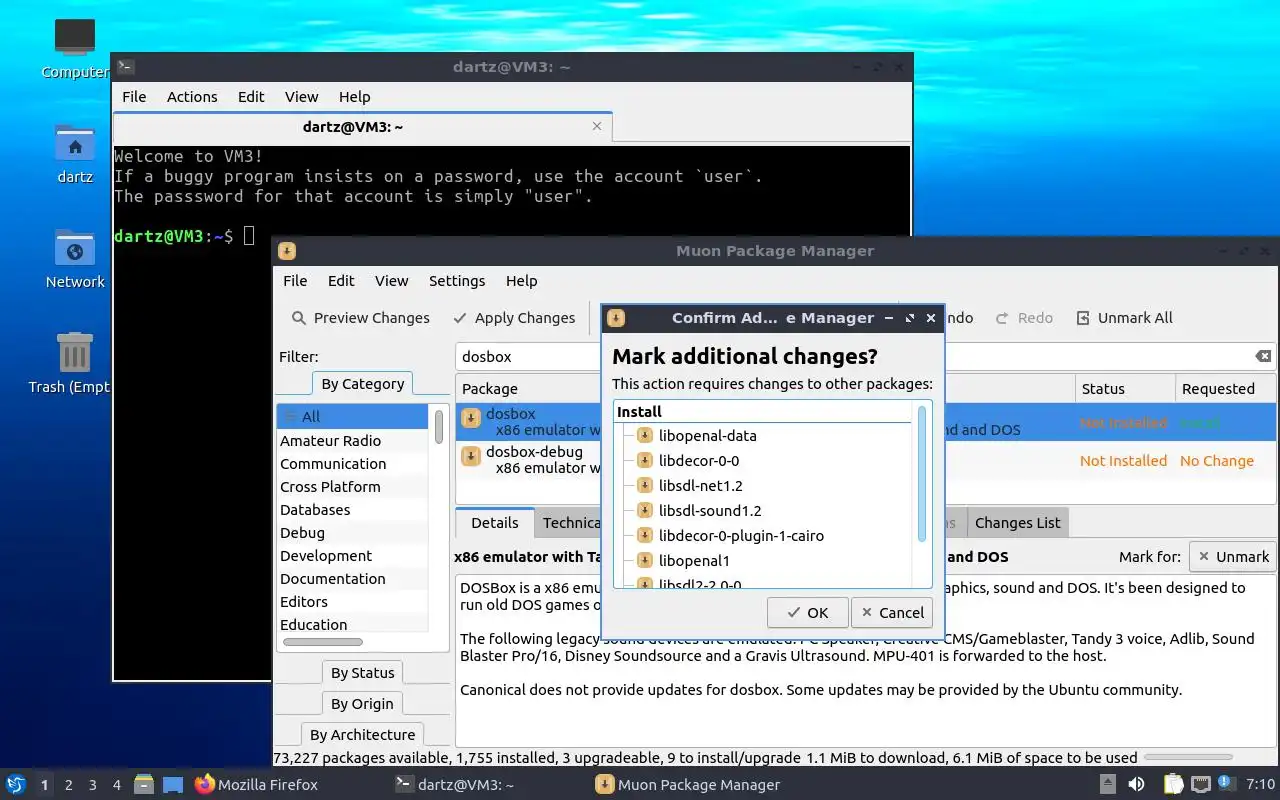Open terminal Actions menu
This screenshot has height=800, width=1280.
click(x=192, y=97)
